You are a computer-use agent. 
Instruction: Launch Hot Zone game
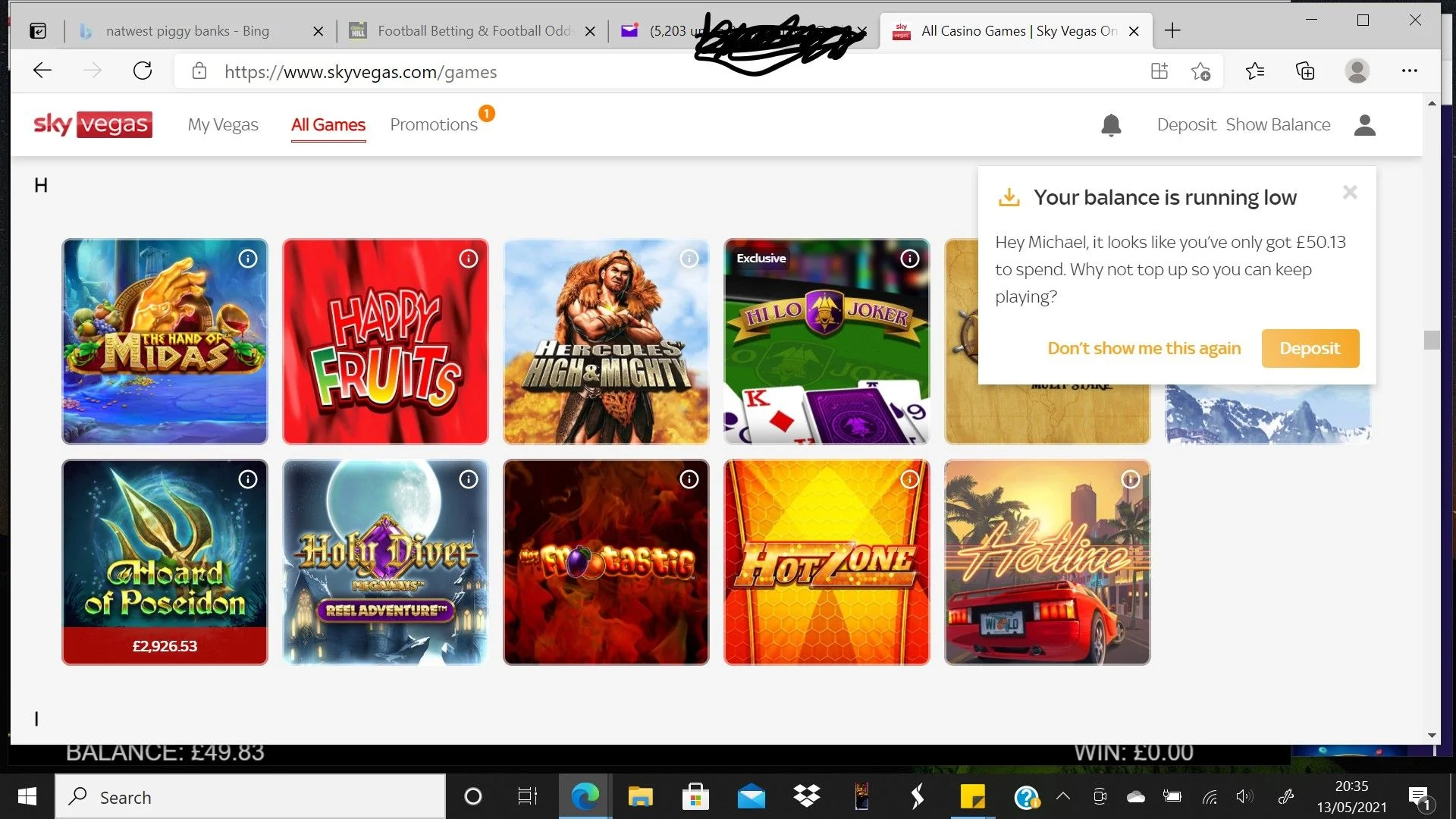[827, 562]
